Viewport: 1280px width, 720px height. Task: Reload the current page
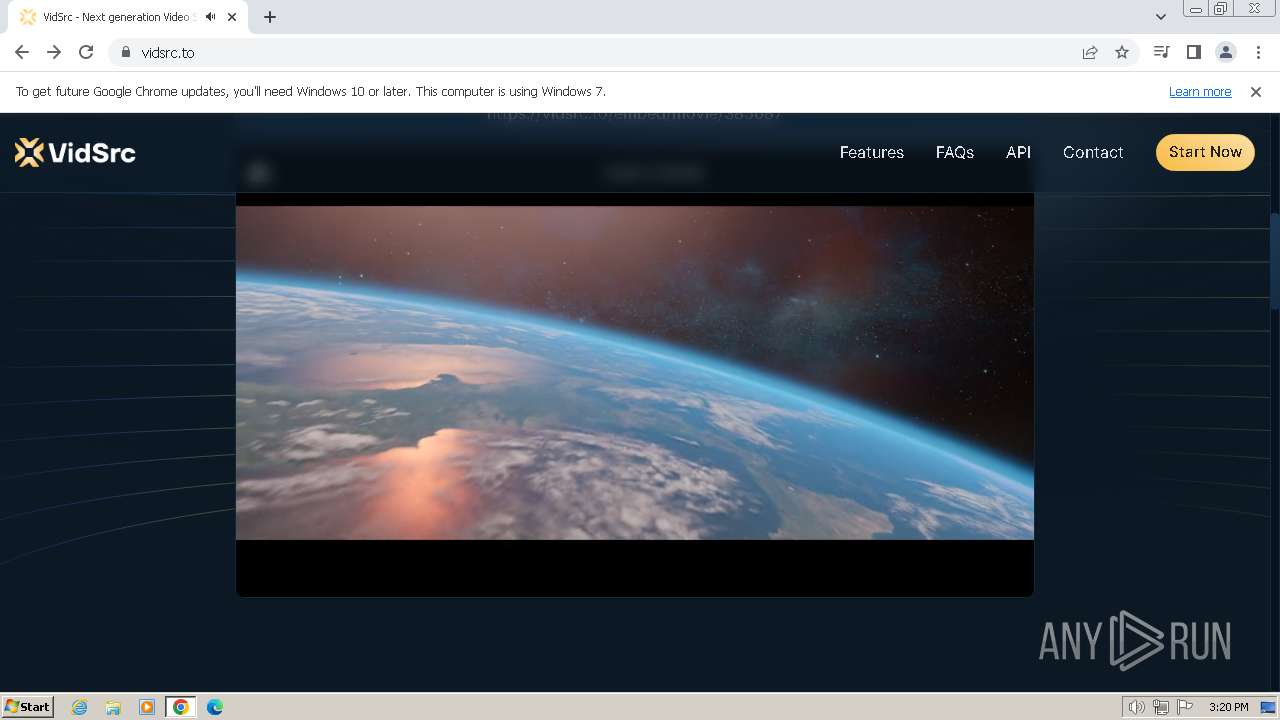(86, 52)
